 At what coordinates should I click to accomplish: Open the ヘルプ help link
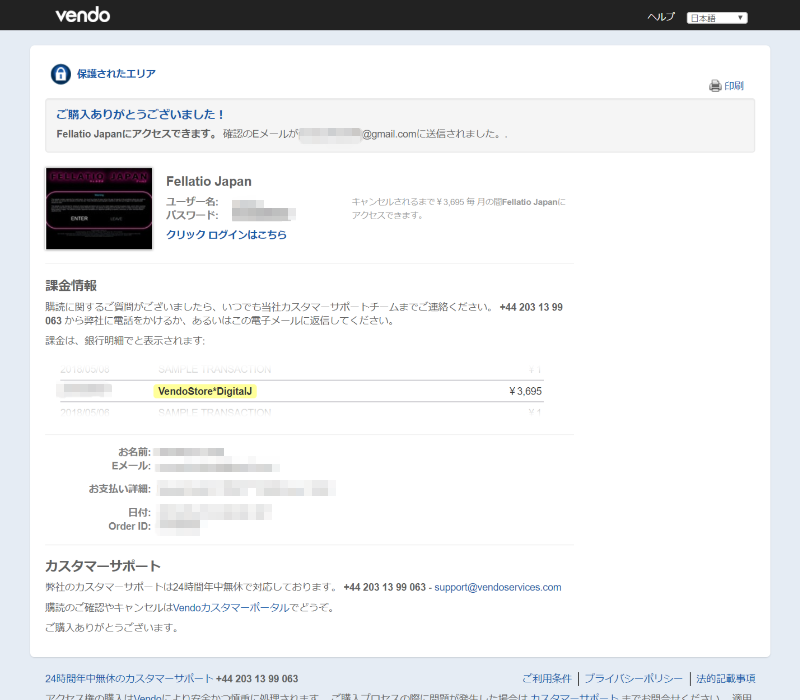pyautogui.click(x=661, y=17)
